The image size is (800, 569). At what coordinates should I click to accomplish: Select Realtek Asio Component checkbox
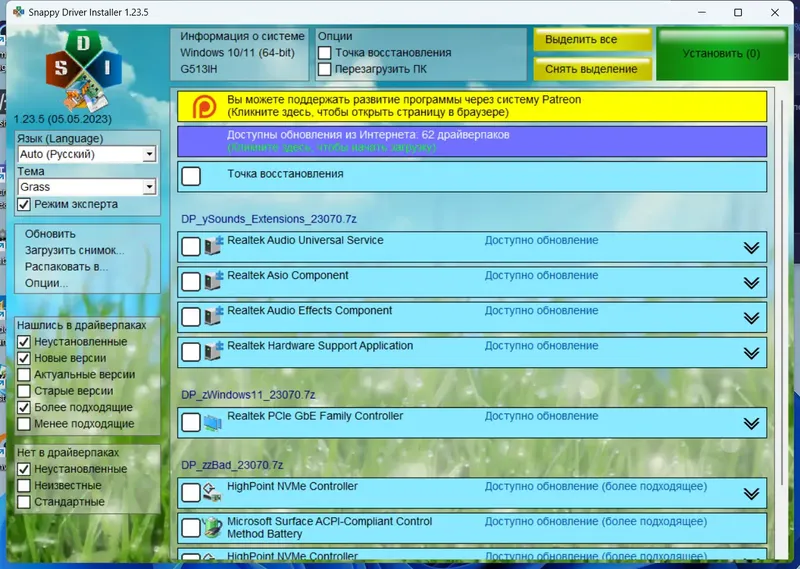pos(191,282)
